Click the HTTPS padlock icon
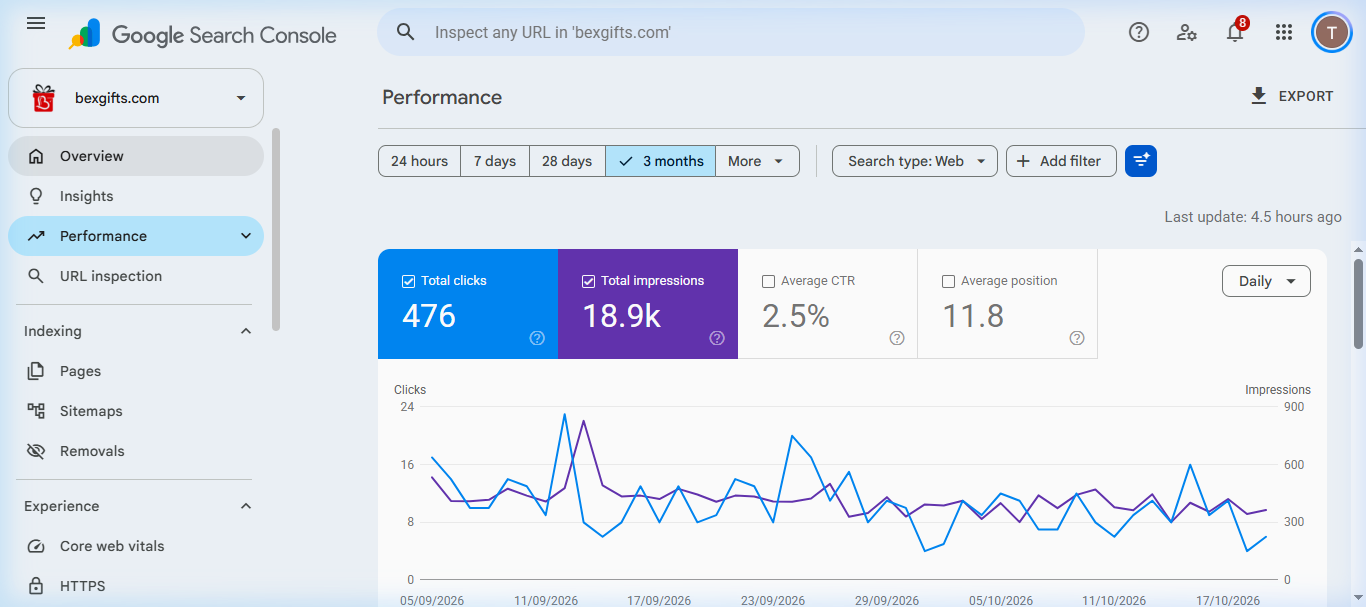1366x607 pixels. click(36, 586)
